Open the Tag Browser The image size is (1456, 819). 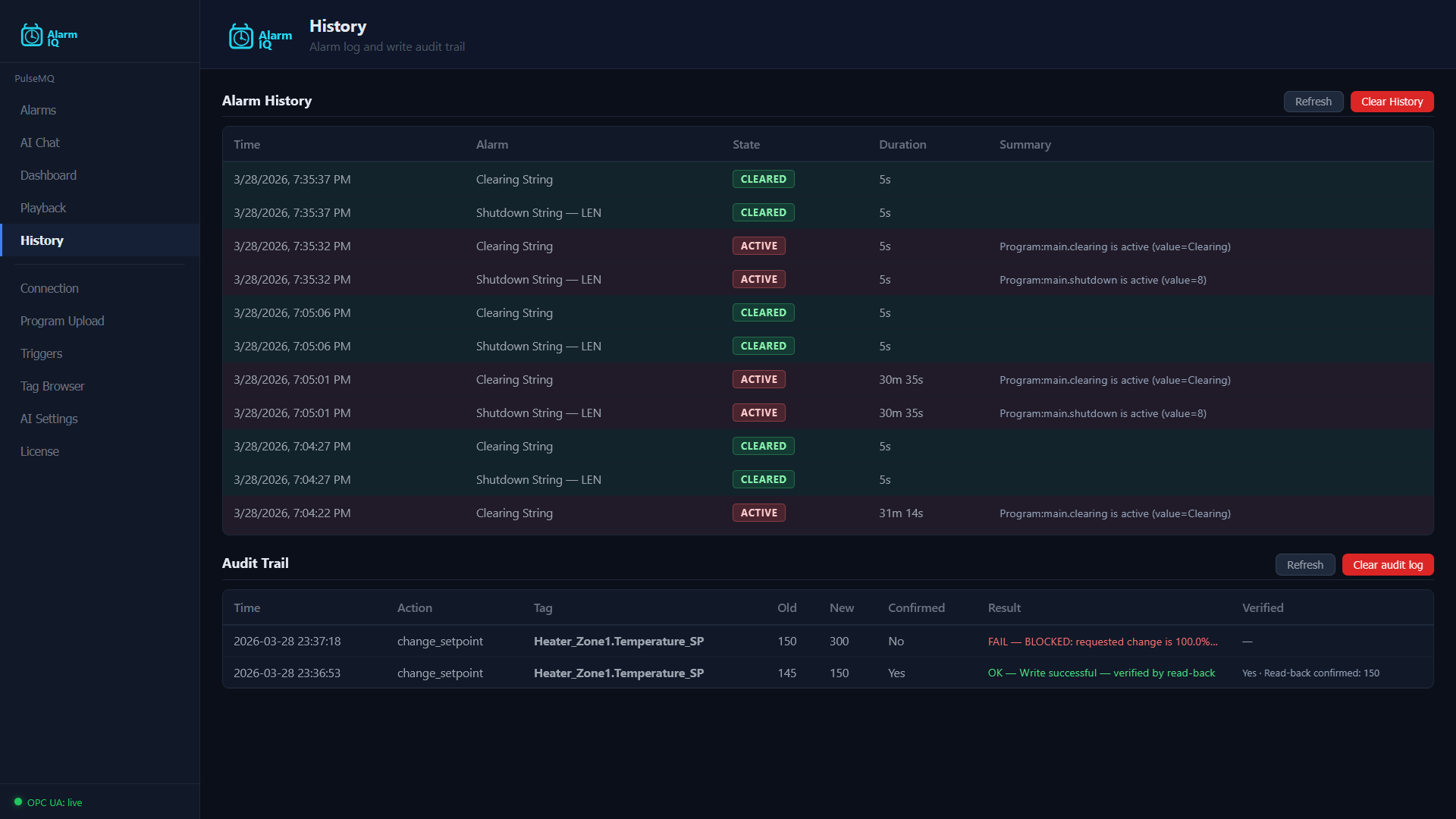(x=52, y=385)
